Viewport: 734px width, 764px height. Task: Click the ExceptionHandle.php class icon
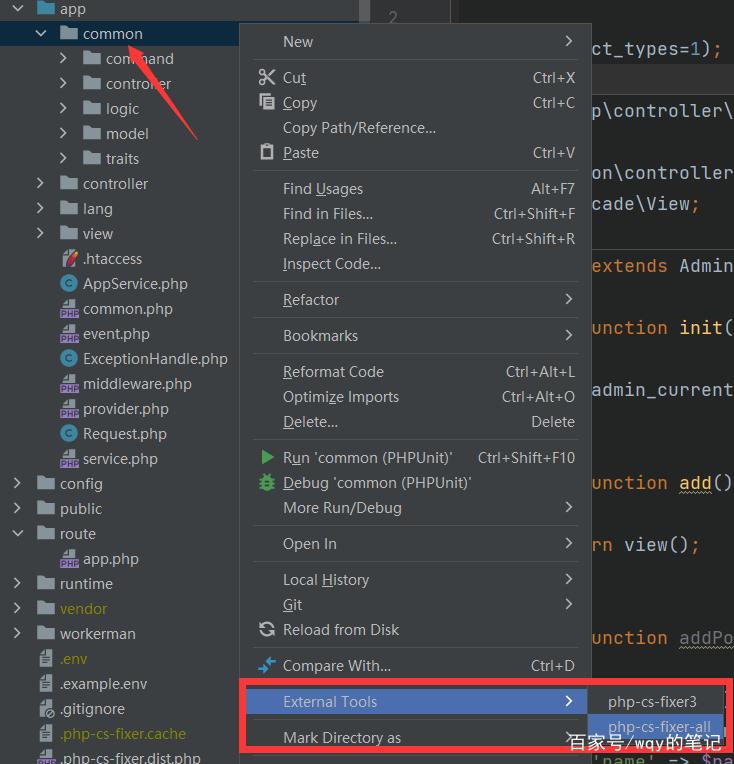(69, 359)
